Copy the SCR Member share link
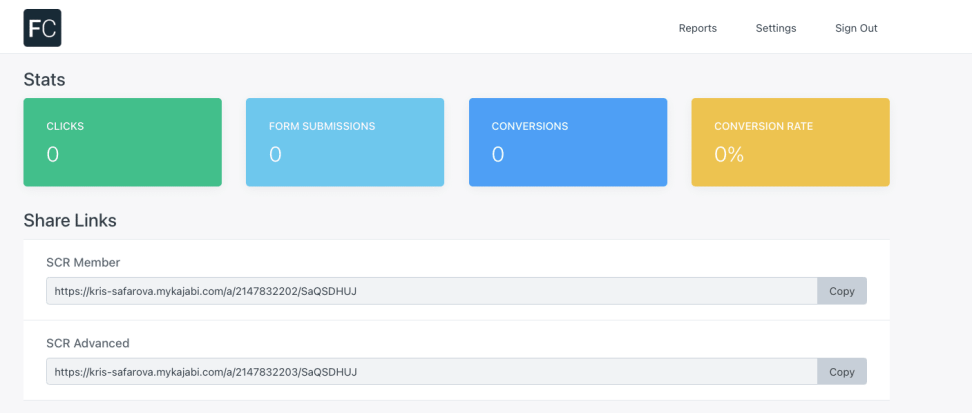 point(842,291)
